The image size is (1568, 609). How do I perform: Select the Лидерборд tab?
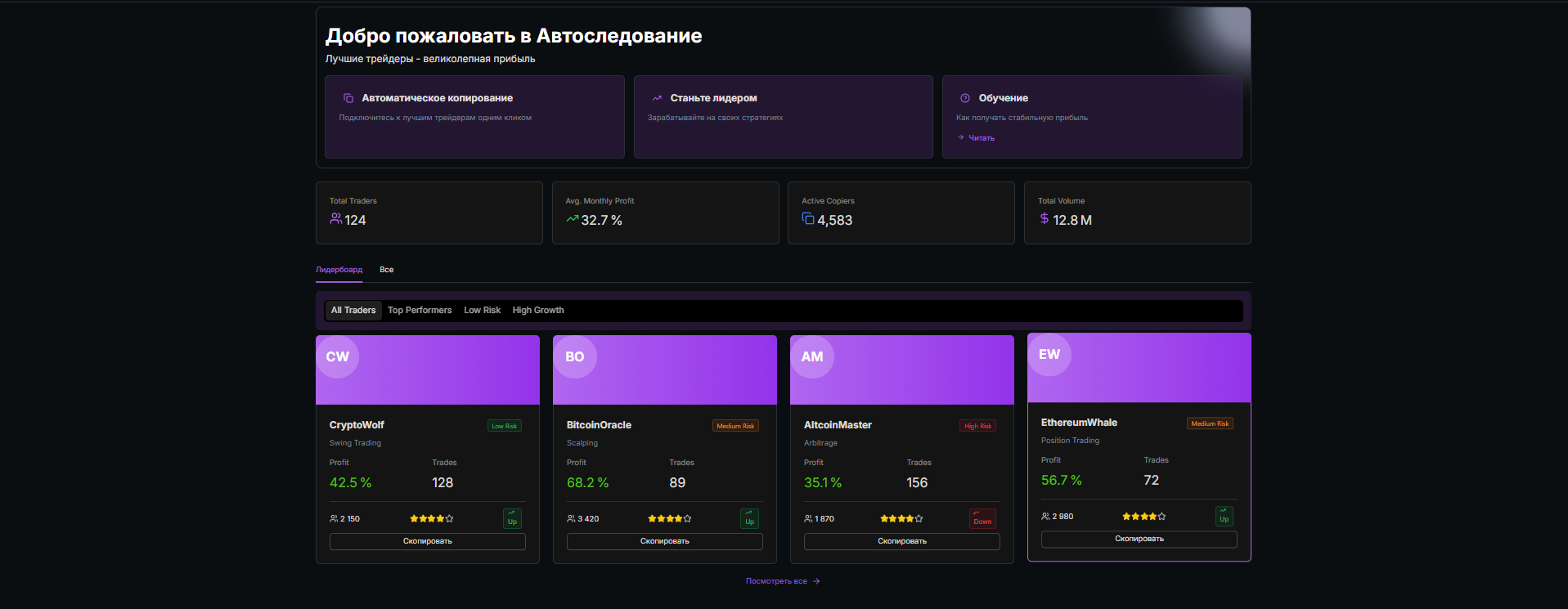[339, 270]
